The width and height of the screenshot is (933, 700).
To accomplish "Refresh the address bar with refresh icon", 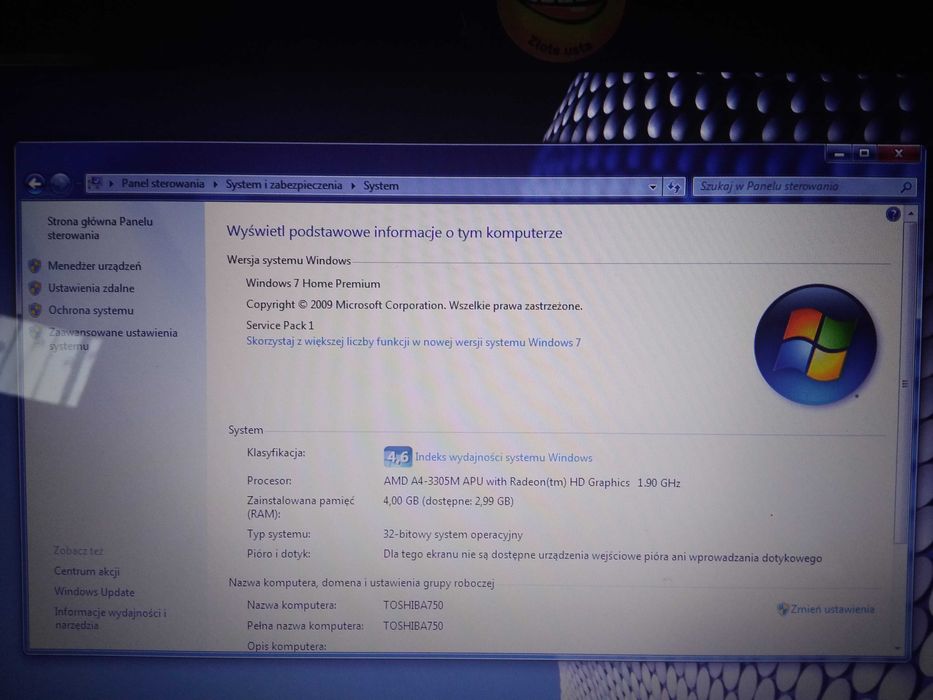I will point(674,187).
